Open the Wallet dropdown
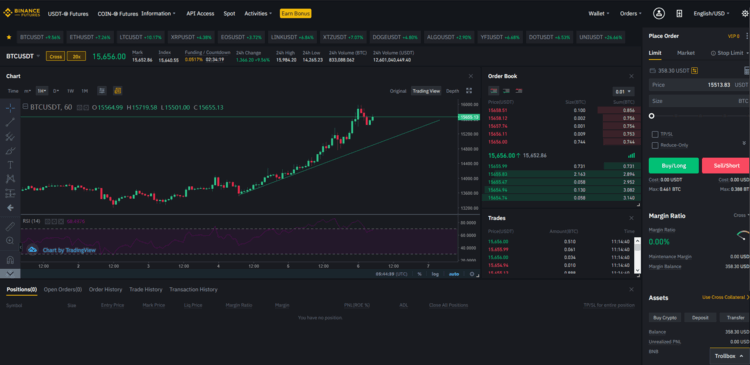Viewport: 750px width, 365px height. coord(599,13)
